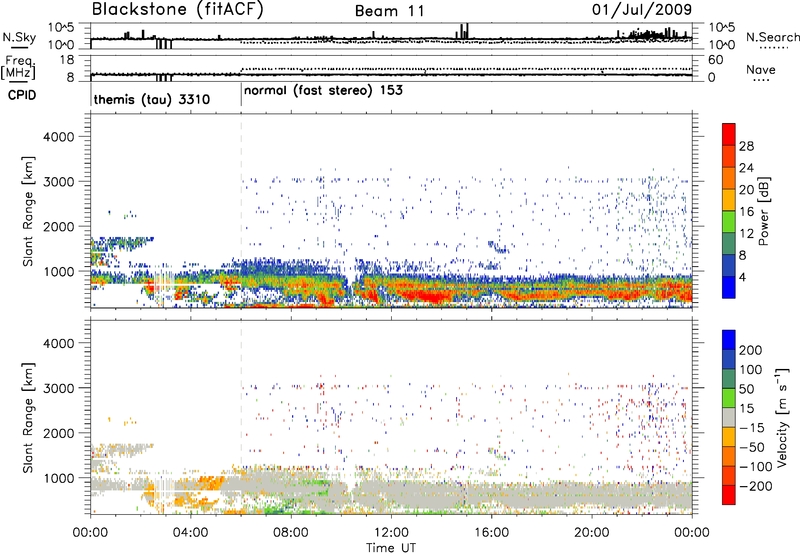Click the '16:00' time axis tick label
Image resolution: width=800 pixels, height=554 pixels.
(491, 533)
